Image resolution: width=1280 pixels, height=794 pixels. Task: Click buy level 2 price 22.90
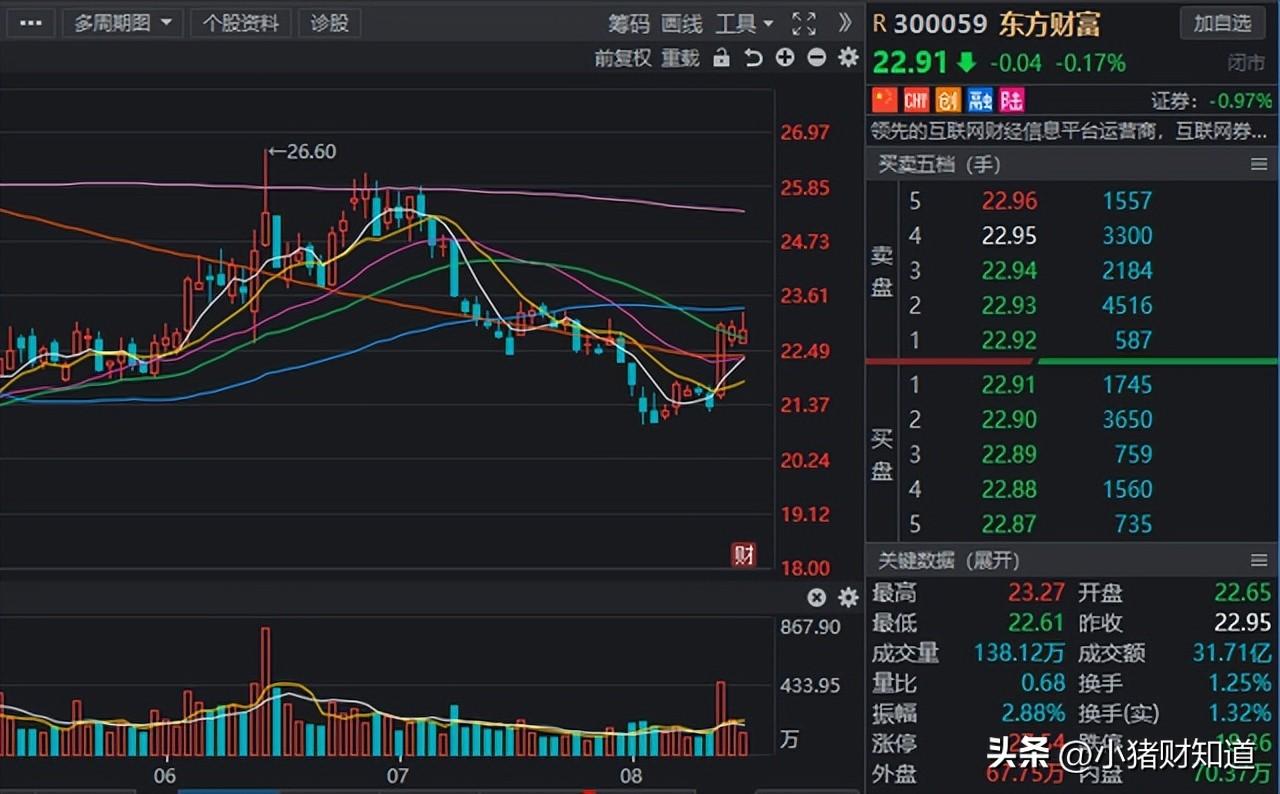1009,420
